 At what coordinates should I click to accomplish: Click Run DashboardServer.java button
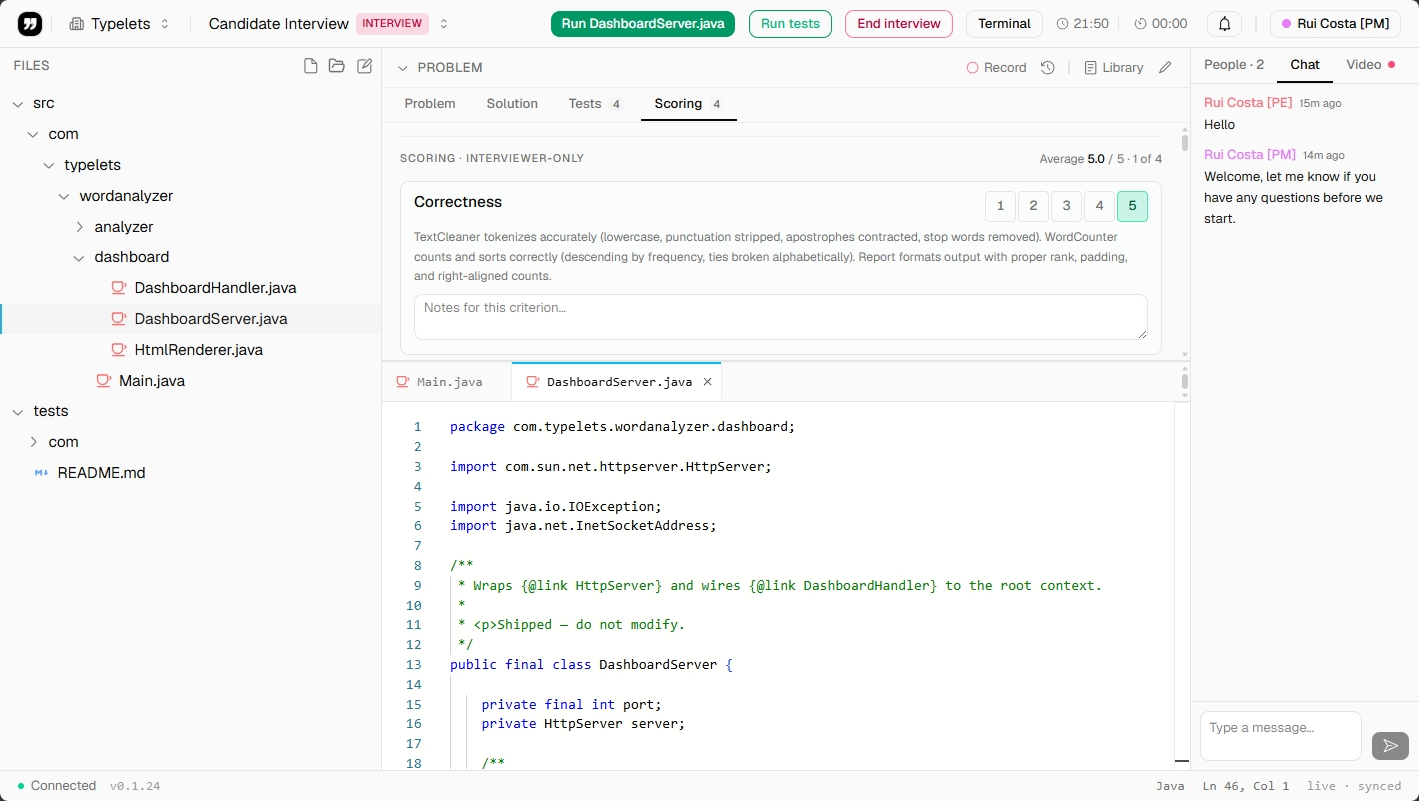click(643, 24)
